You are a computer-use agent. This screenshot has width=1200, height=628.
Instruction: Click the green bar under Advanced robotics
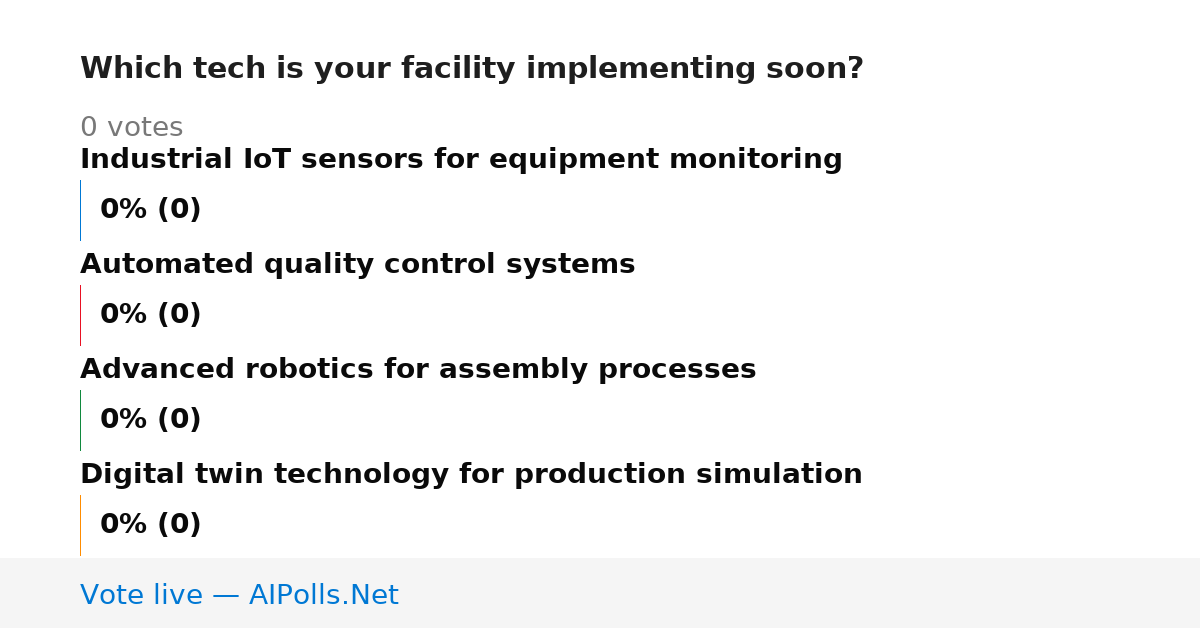click(x=80, y=420)
